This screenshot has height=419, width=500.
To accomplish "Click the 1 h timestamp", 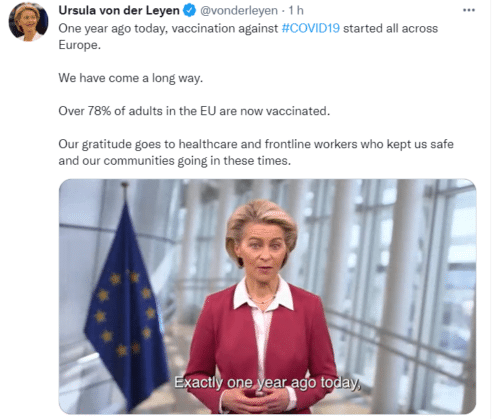I will tap(296, 10).
